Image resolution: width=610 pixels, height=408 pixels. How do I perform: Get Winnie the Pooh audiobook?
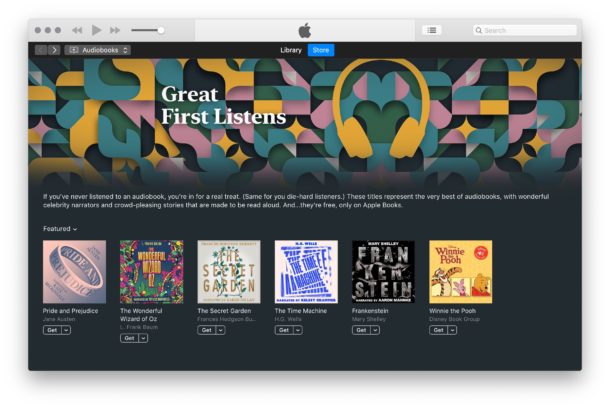438,330
